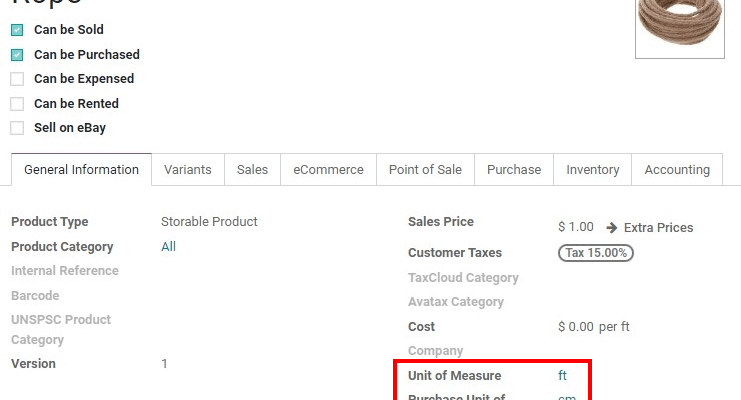Tick the Sell on eBay checkbox
Screen dimensions: 741x400
click(17, 128)
